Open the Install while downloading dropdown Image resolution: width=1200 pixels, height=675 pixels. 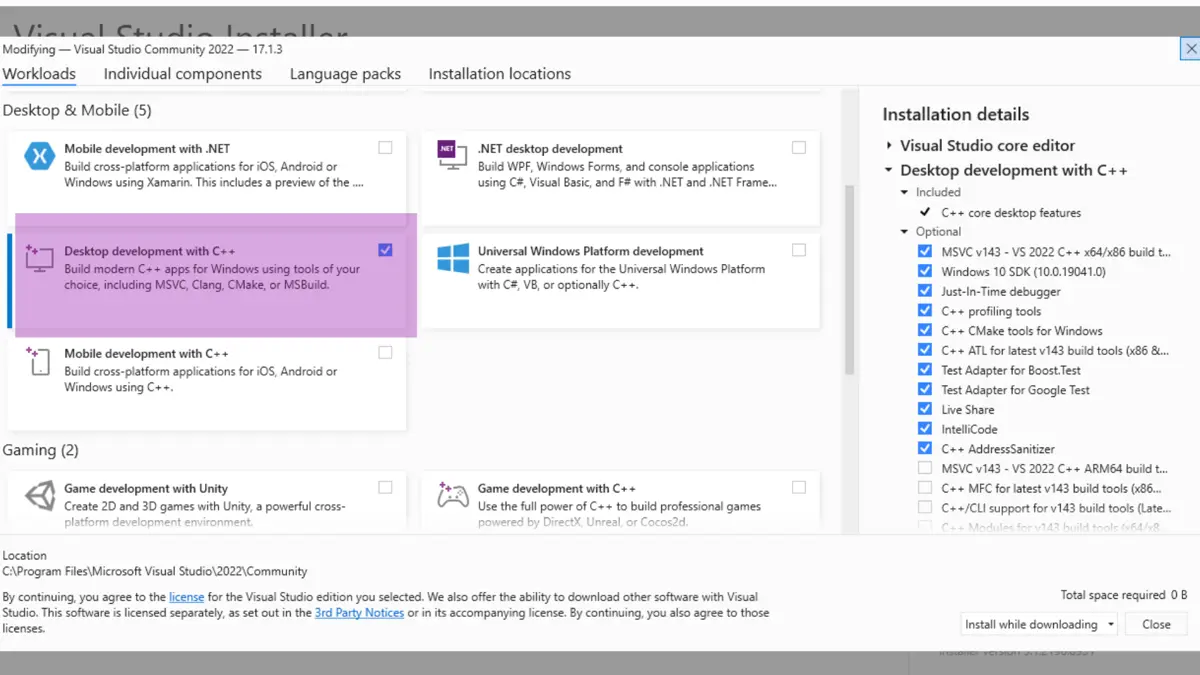(1039, 624)
